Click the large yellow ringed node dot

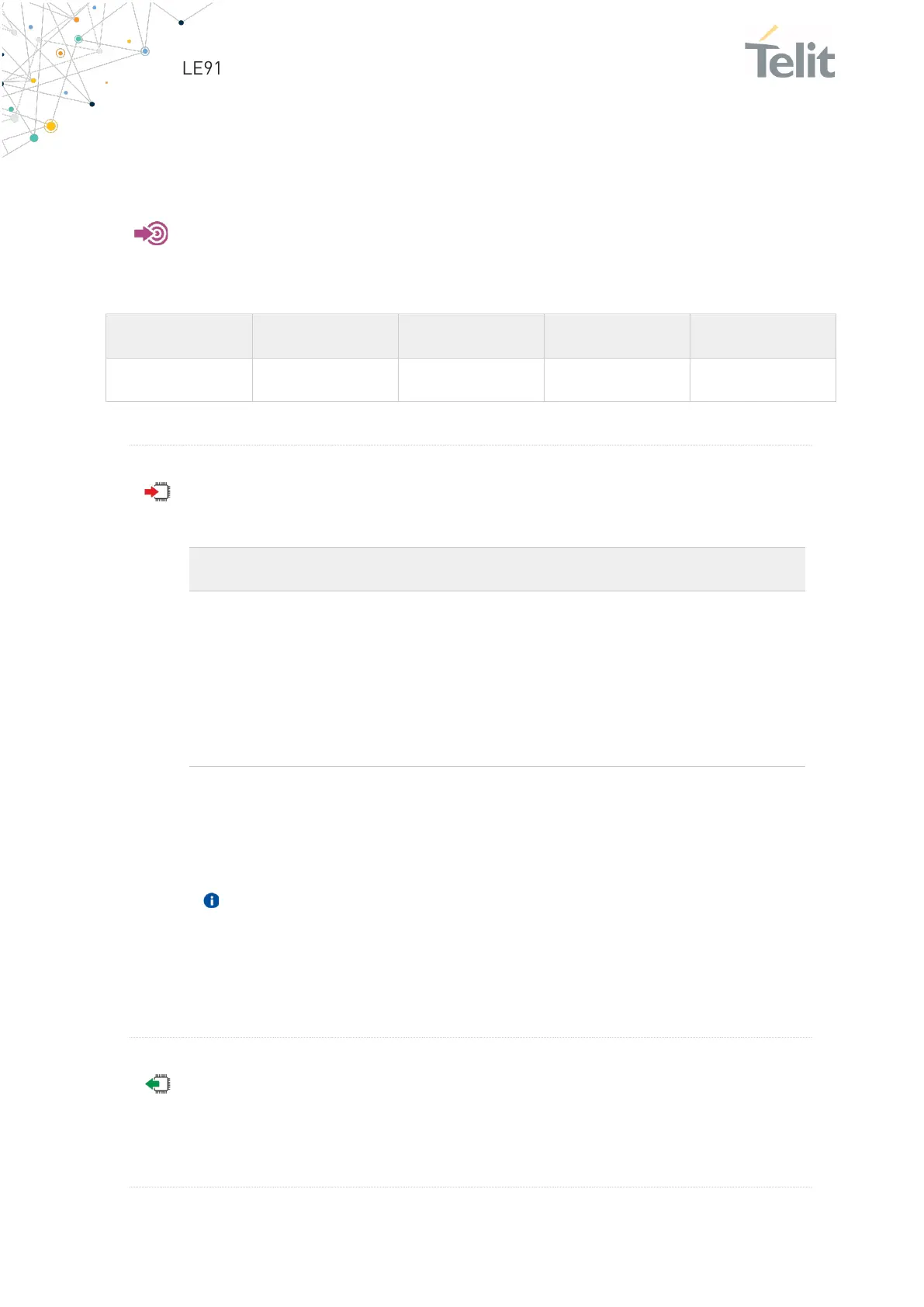51,126
